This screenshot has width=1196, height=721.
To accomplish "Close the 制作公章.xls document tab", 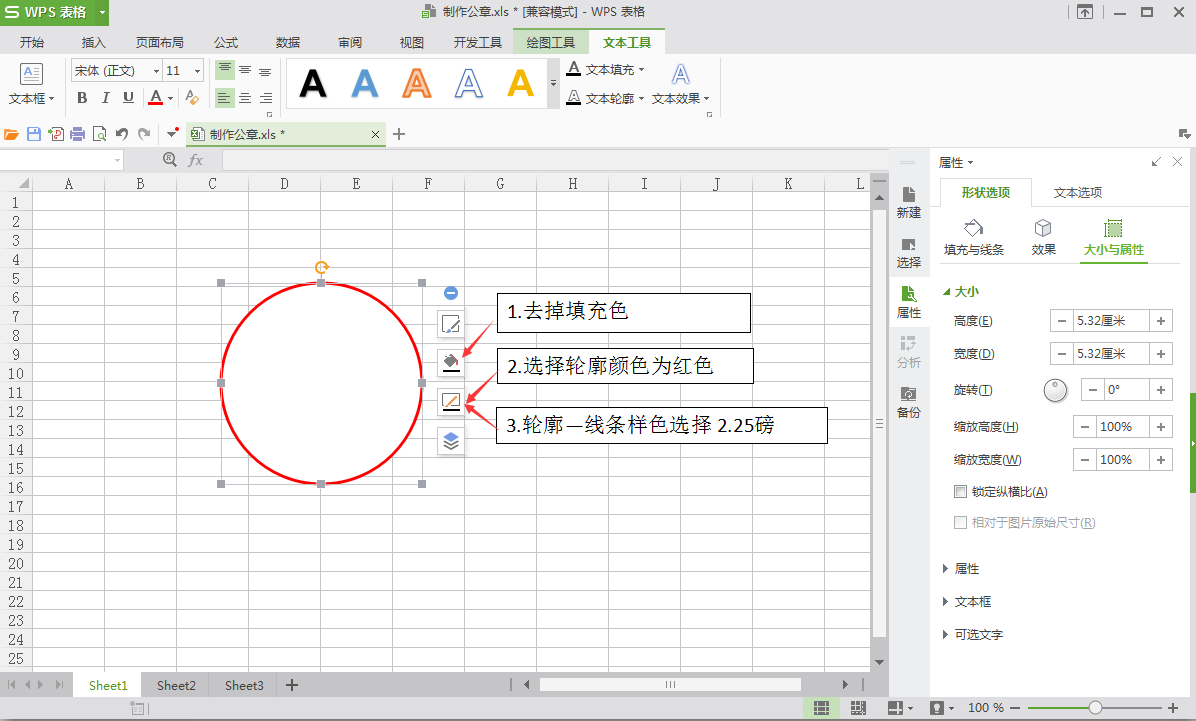I will pos(375,134).
